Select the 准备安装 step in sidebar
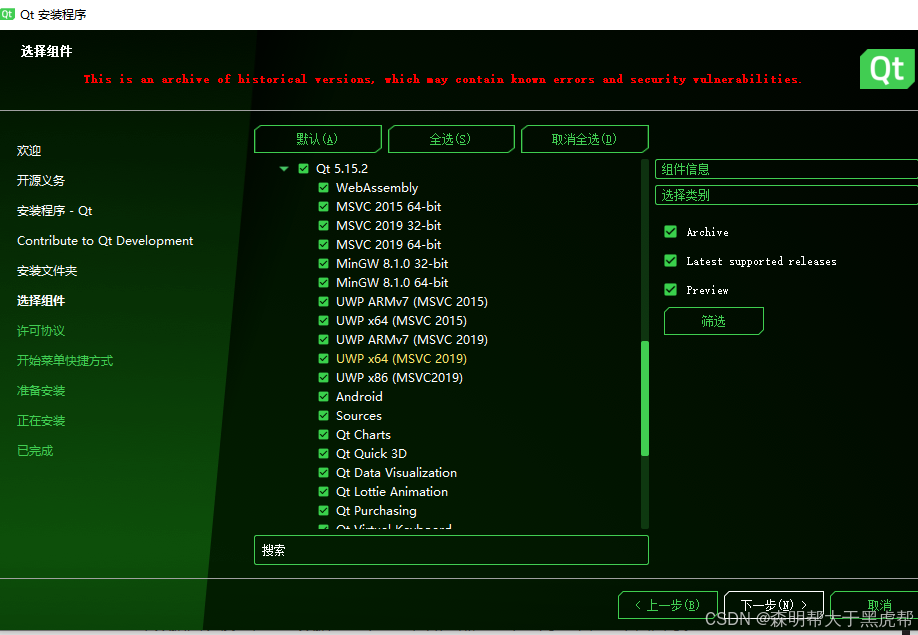This screenshot has width=918, height=635. coord(41,390)
